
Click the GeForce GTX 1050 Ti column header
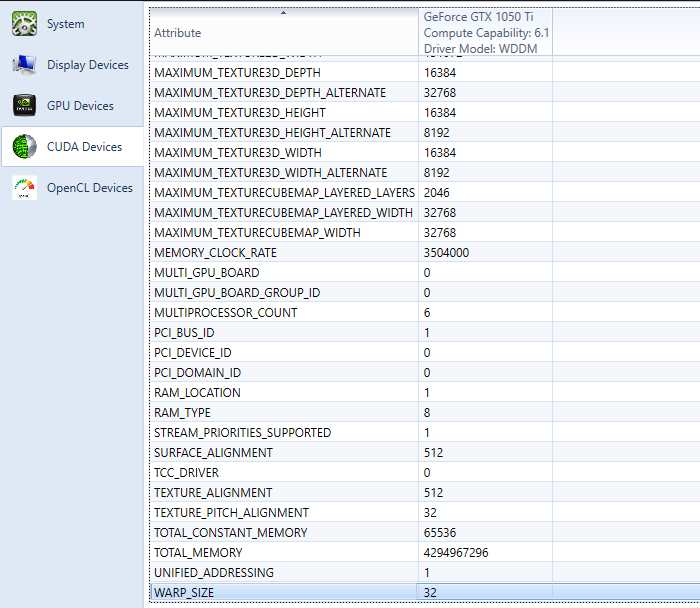point(486,33)
